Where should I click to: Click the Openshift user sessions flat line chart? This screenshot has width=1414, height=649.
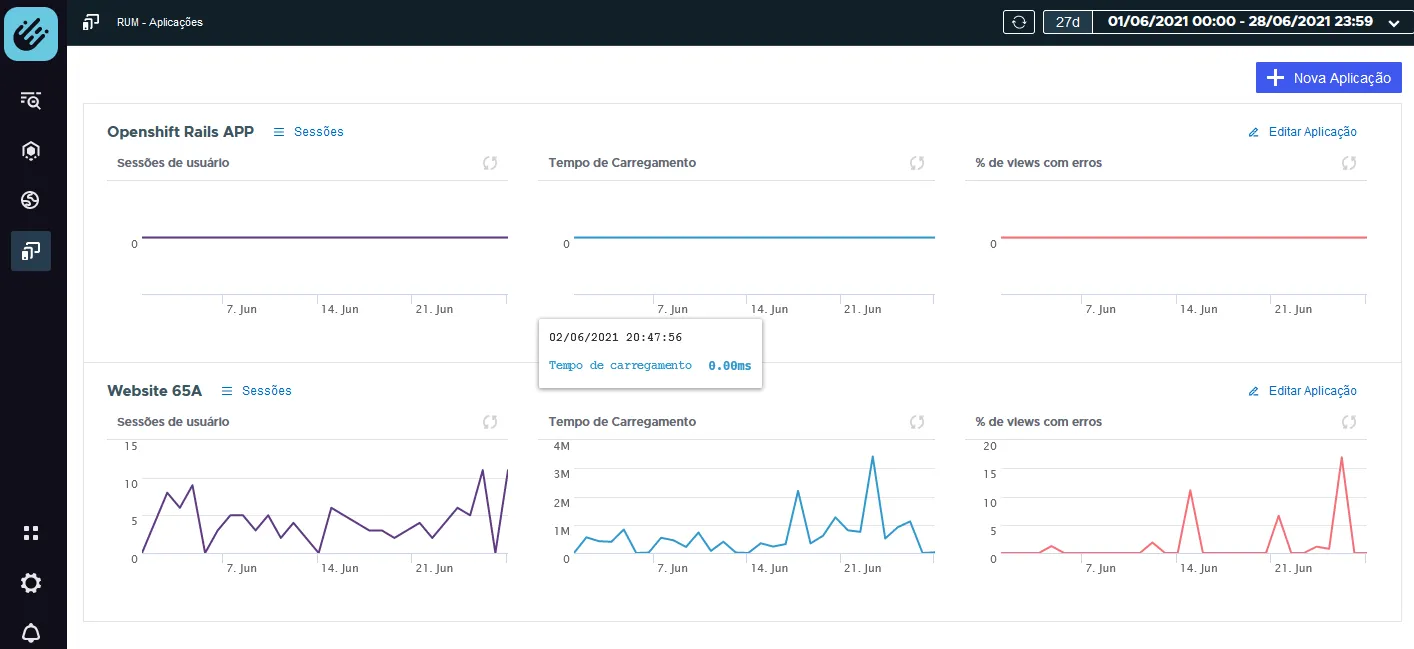[x=325, y=238]
